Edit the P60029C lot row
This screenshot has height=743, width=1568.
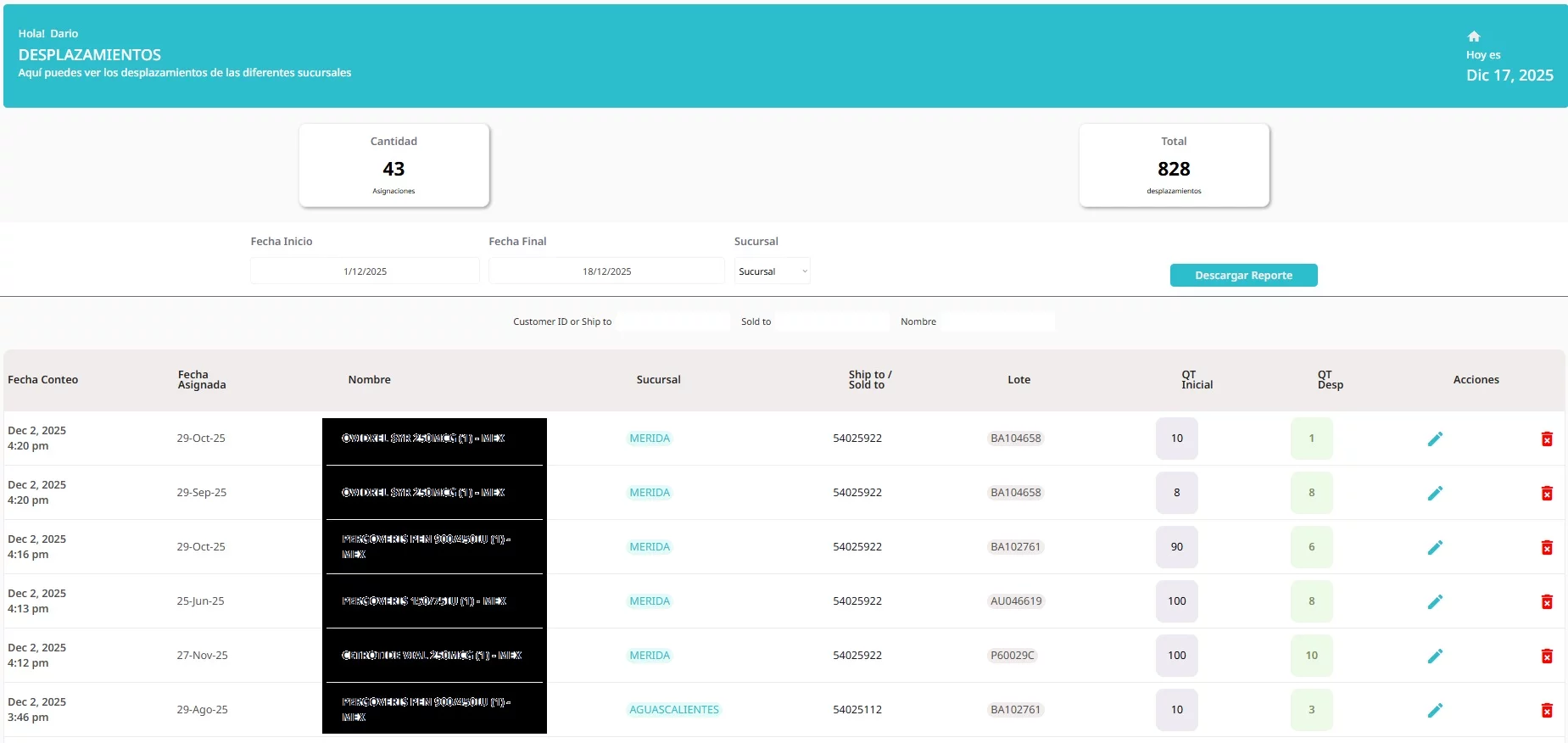coord(1435,656)
